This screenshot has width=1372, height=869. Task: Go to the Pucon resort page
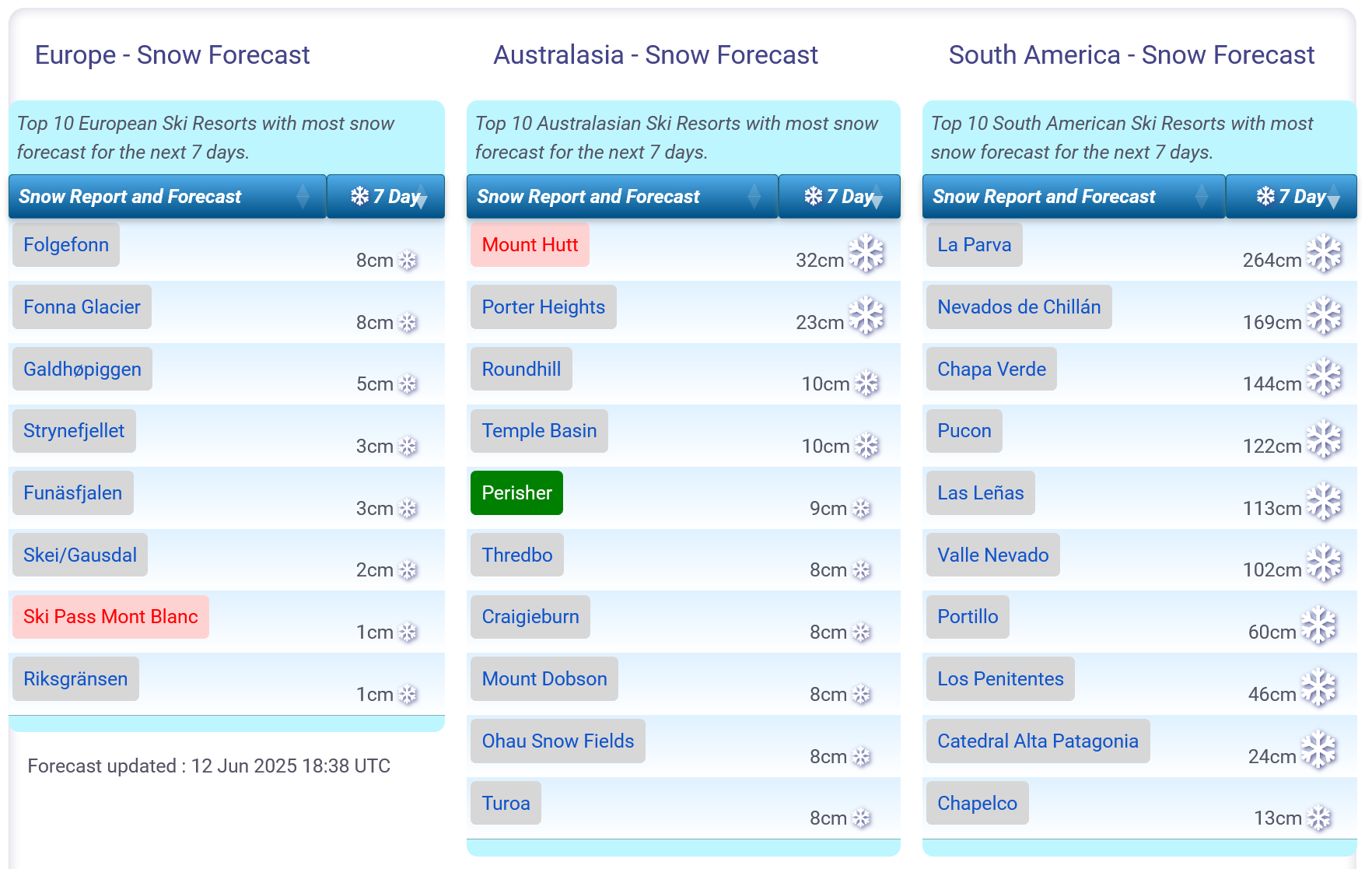pyautogui.click(x=964, y=430)
